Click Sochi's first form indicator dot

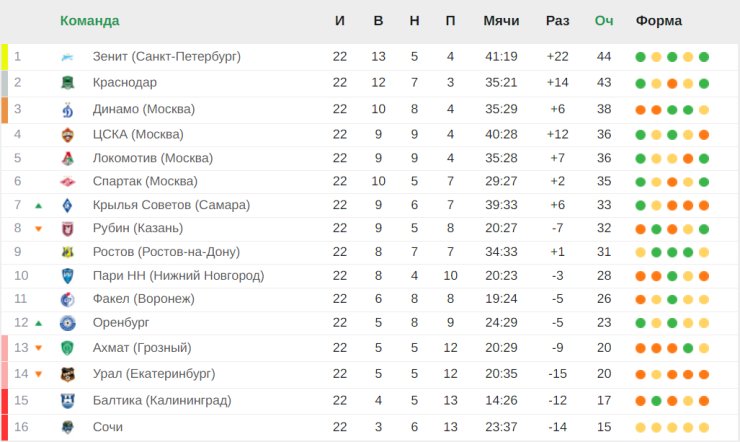pos(640,427)
